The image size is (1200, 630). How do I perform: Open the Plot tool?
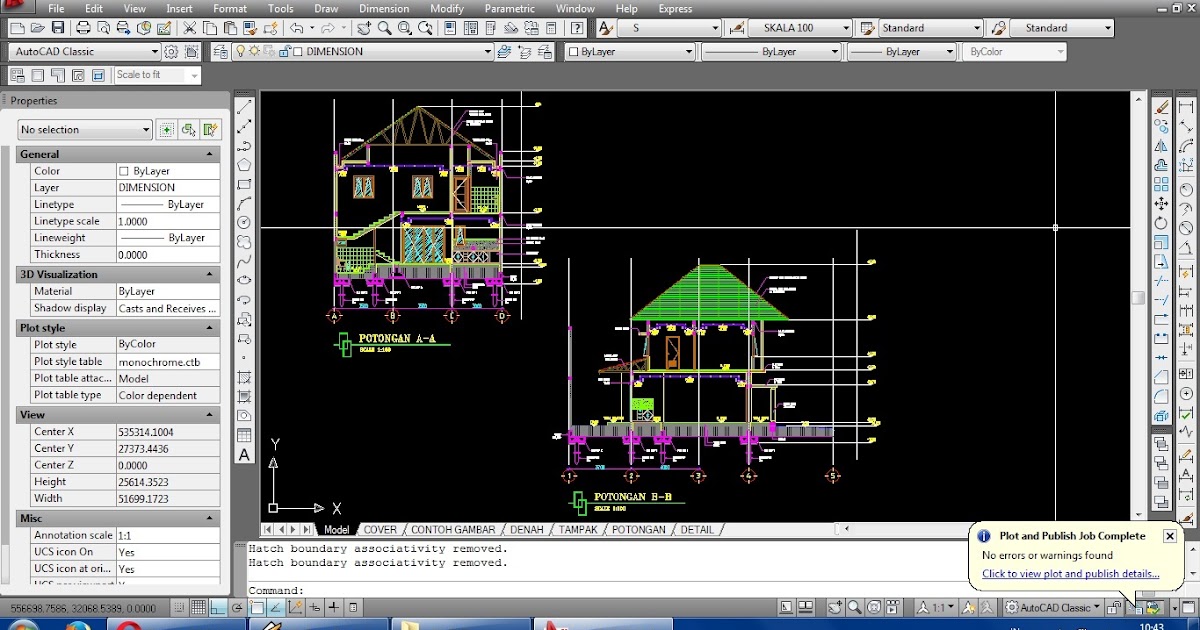(x=82, y=28)
